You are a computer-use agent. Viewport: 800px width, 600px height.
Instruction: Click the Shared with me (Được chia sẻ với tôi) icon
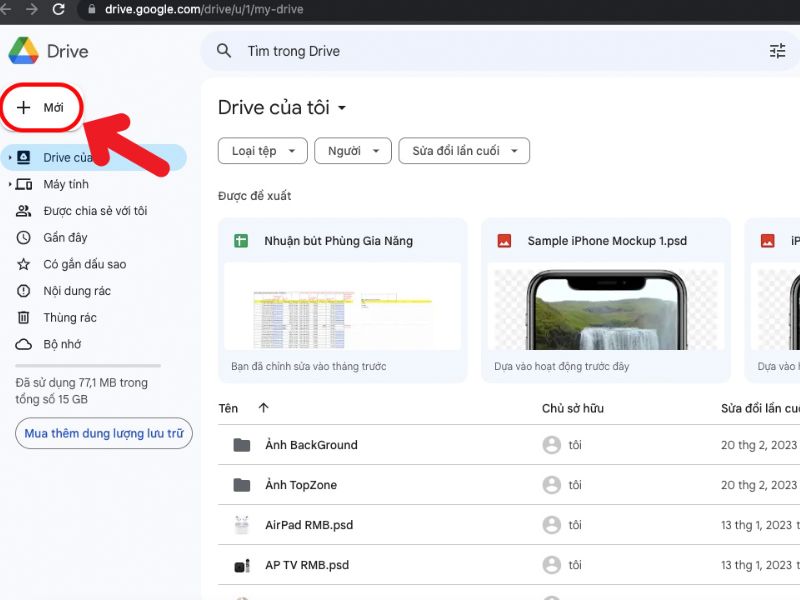click(23, 210)
